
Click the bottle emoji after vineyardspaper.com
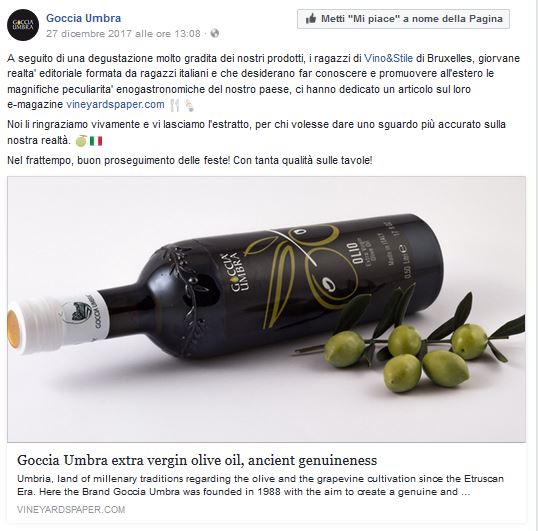[189, 105]
